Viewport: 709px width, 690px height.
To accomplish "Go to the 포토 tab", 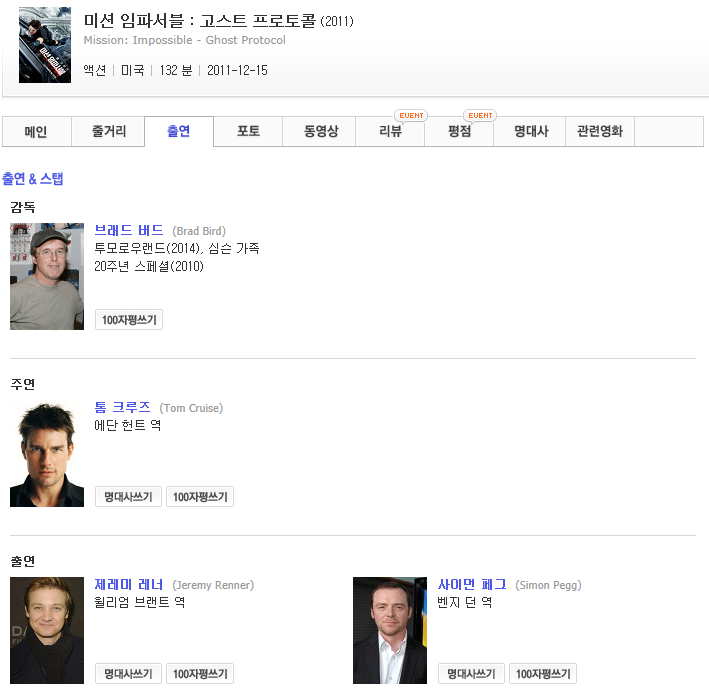I will (x=248, y=132).
